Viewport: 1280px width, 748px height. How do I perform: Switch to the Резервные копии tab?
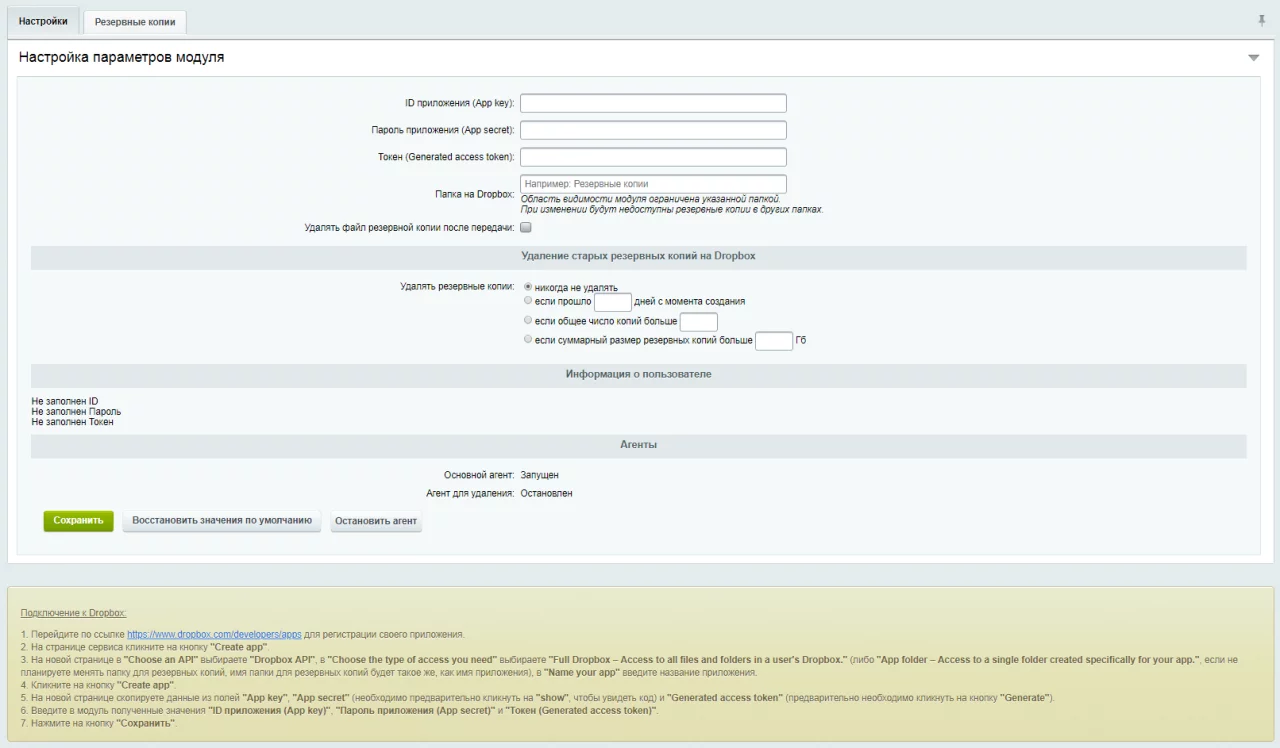pos(134,22)
